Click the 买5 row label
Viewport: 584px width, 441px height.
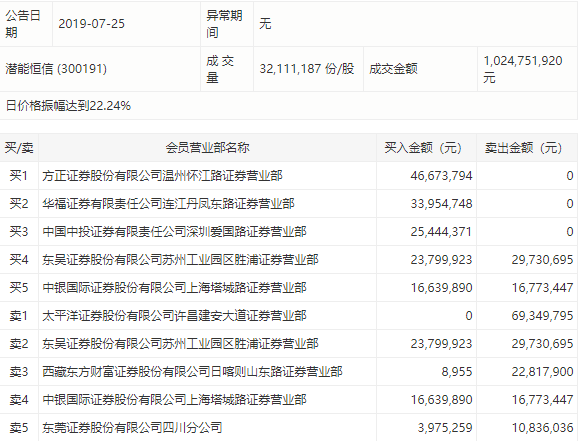(19, 288)
